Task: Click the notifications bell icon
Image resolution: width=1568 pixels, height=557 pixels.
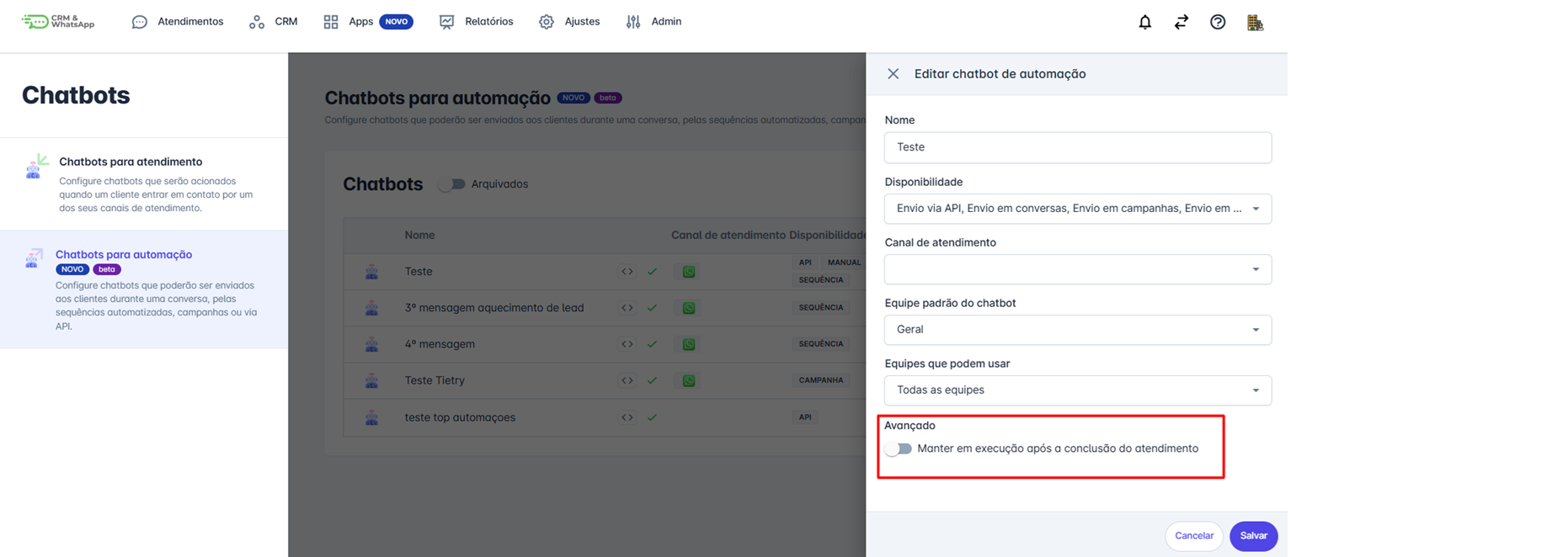Action: click(1144, 23)
